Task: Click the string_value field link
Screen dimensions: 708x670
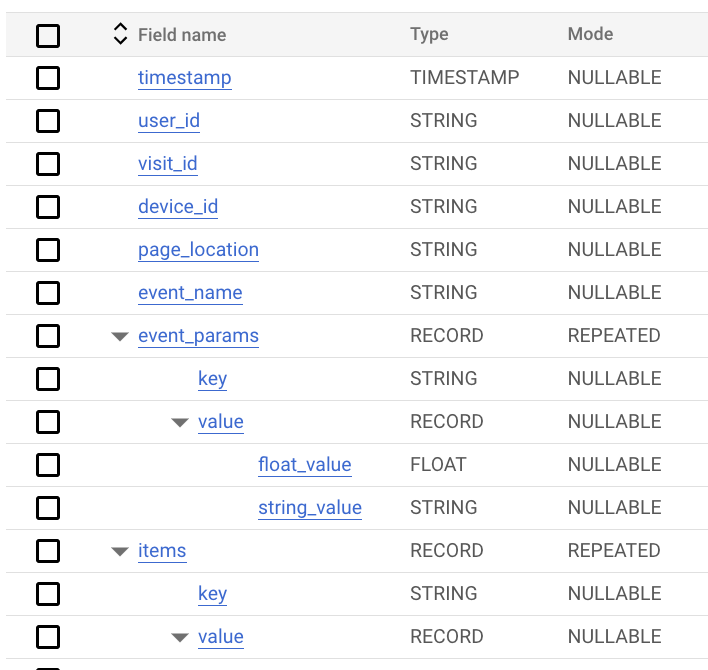Action: (x=310, y=508)
